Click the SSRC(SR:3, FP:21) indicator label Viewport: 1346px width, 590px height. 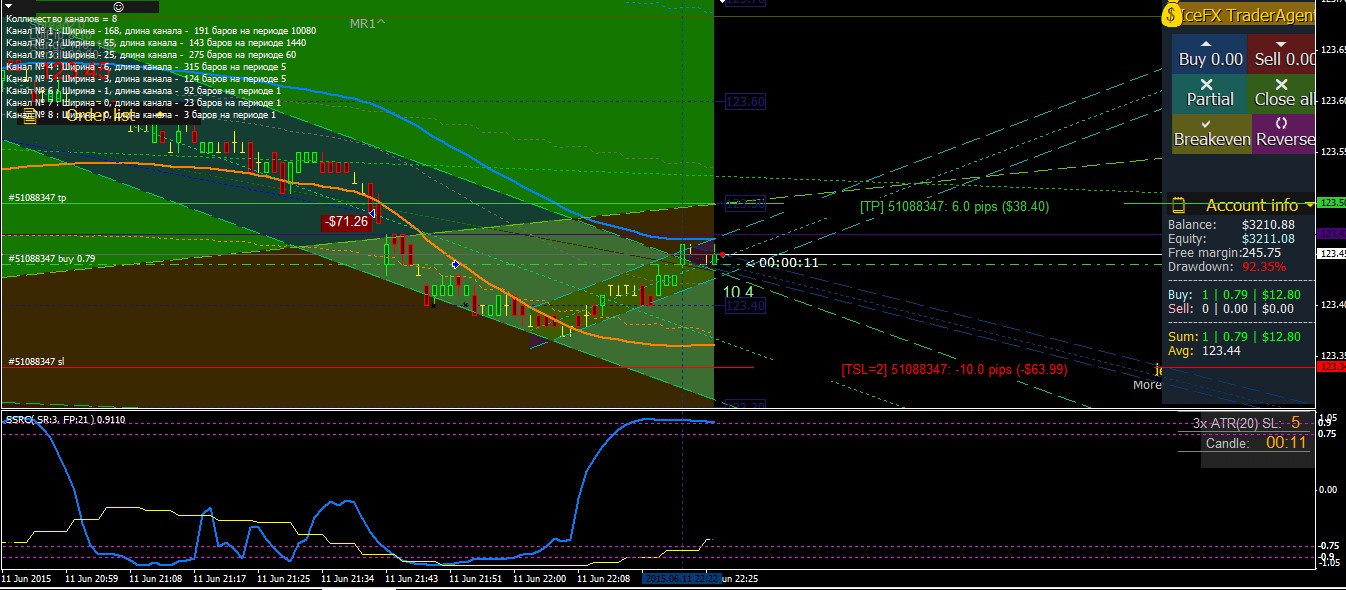click(66, 420)
